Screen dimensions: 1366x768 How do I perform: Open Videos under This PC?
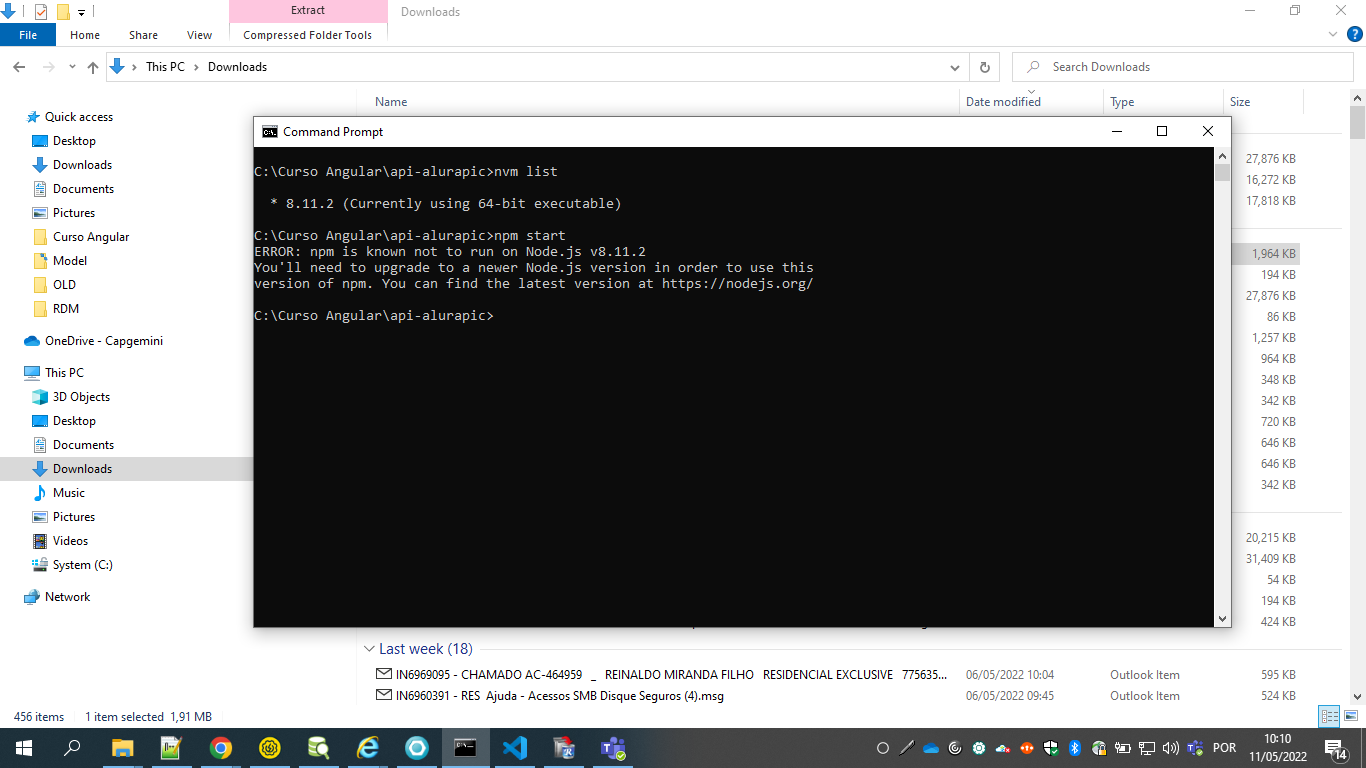tap(70, 541)
